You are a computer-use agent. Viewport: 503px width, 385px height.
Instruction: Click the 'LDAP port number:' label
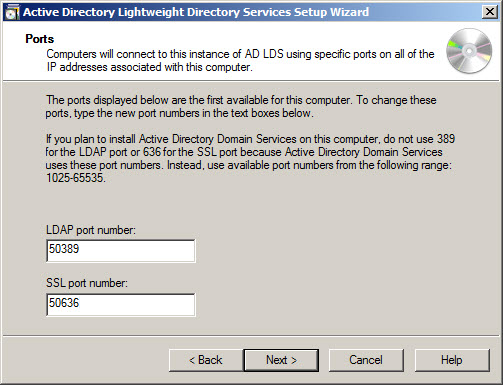click(91, 230)
